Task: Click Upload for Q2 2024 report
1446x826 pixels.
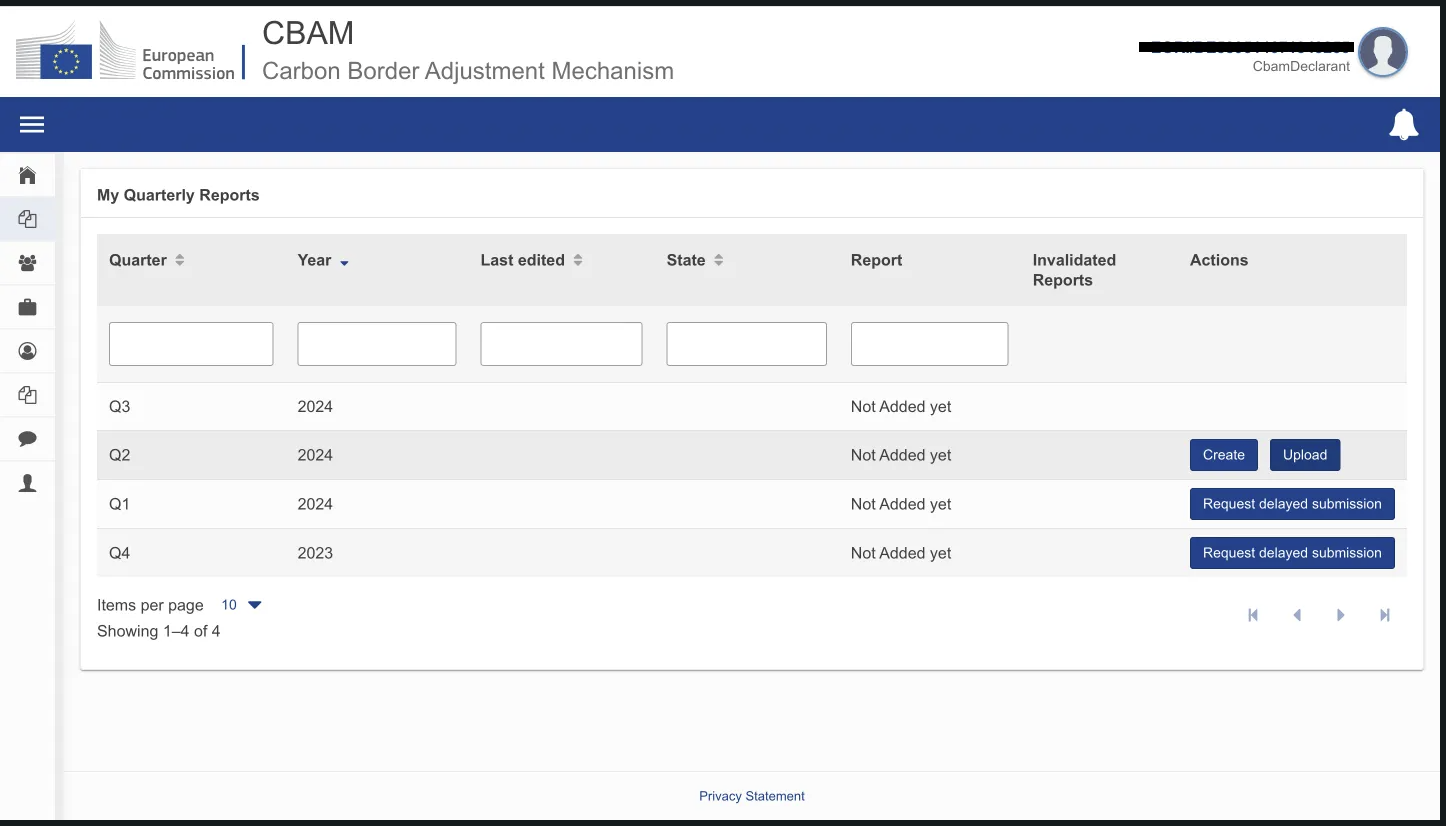Action: [1304, 455]
